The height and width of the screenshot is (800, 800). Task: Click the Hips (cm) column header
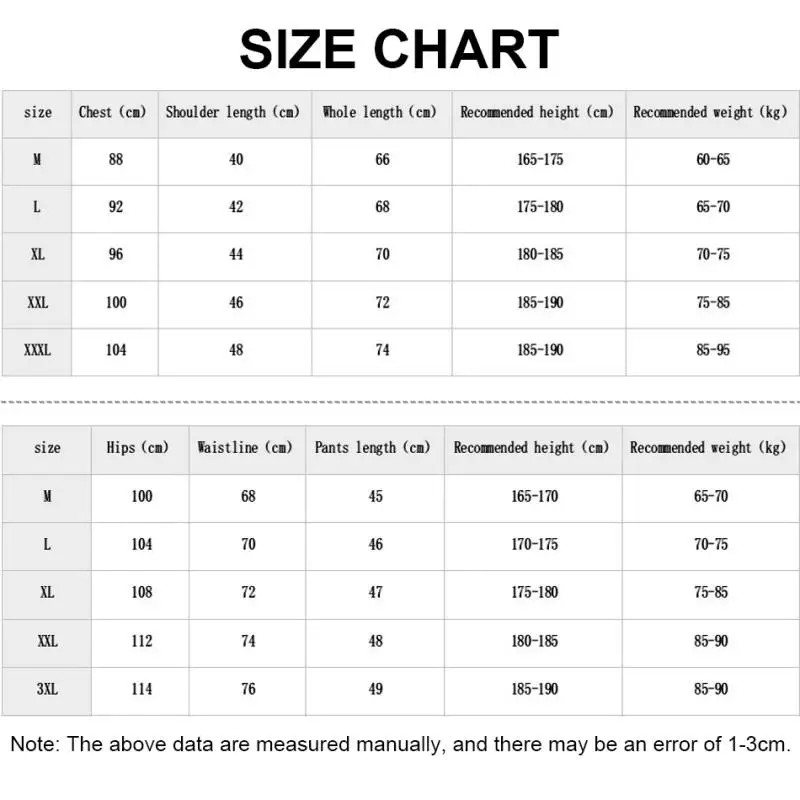coord(138,448)
